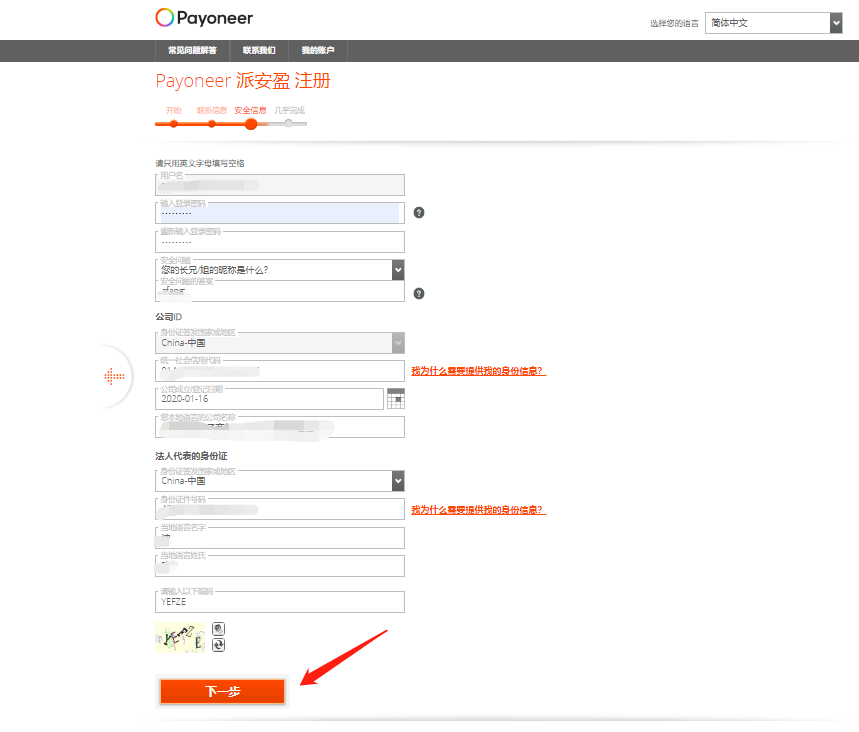Refresh the captcha image
Screen dimensions: 859x732
(218, 645)
